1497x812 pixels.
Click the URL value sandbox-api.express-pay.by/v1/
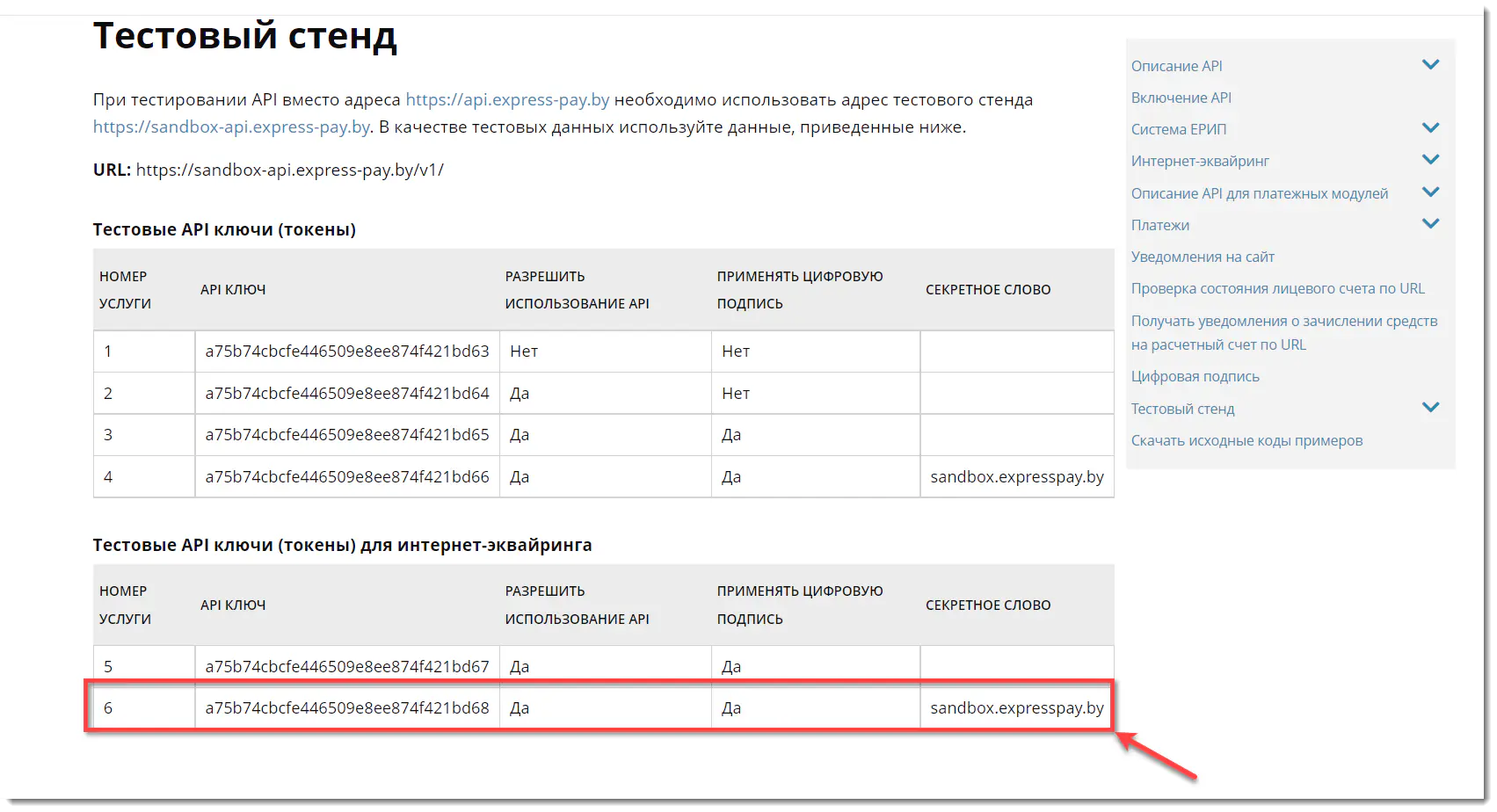click(x=290, y=170)
